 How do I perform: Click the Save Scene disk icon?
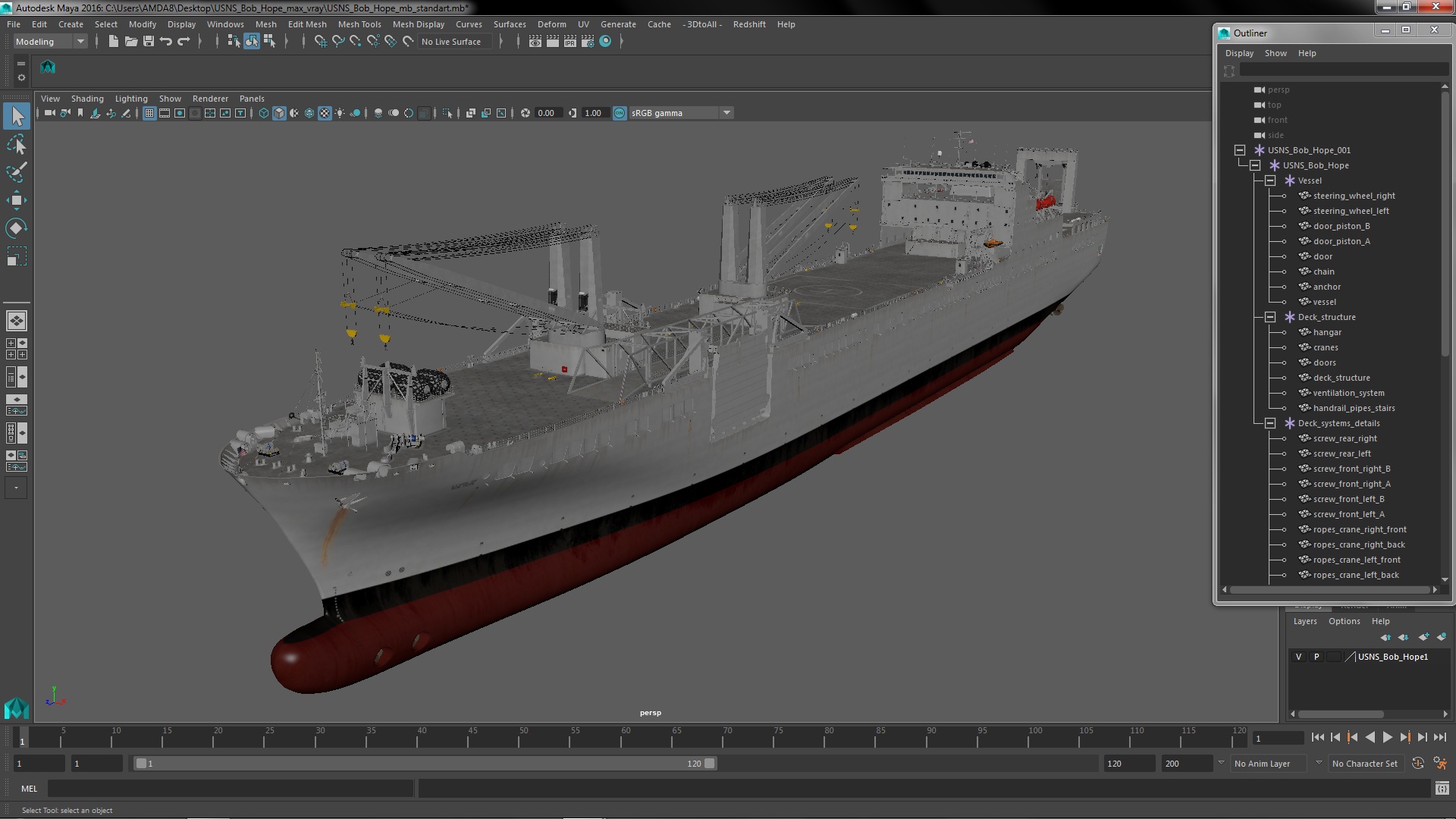[x=149, y=42]
